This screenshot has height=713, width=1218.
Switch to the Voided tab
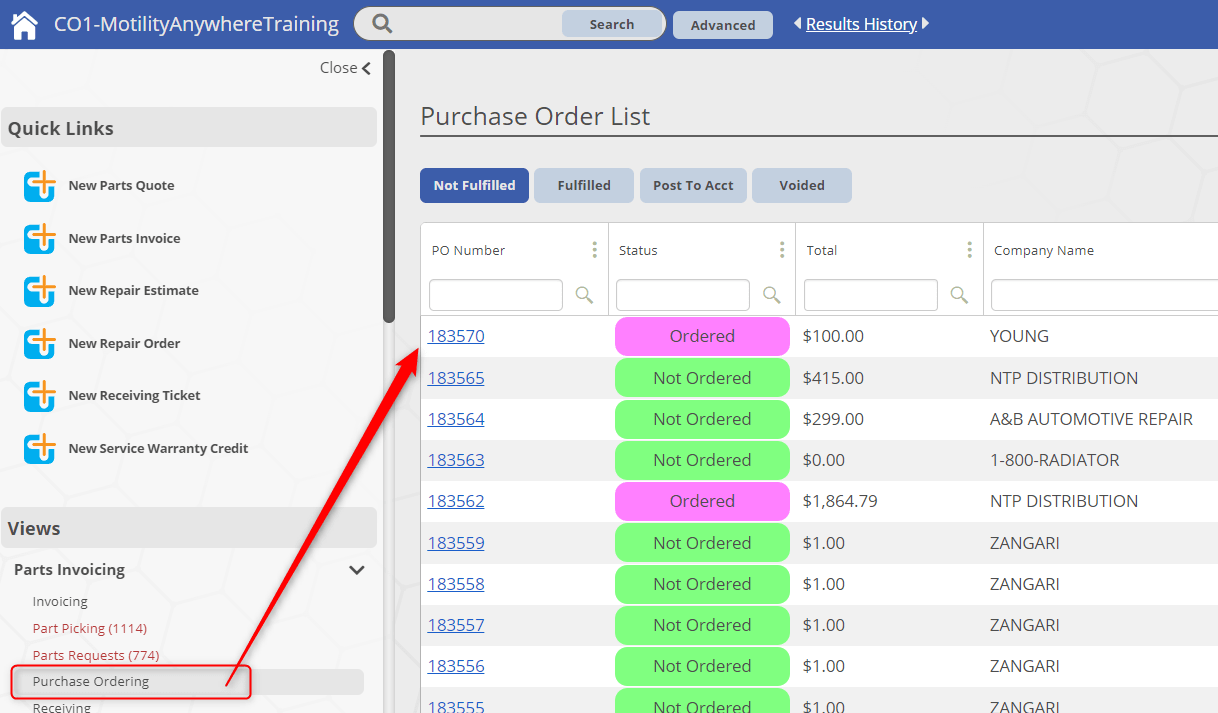pyautogui.click(x=802, y=185)
